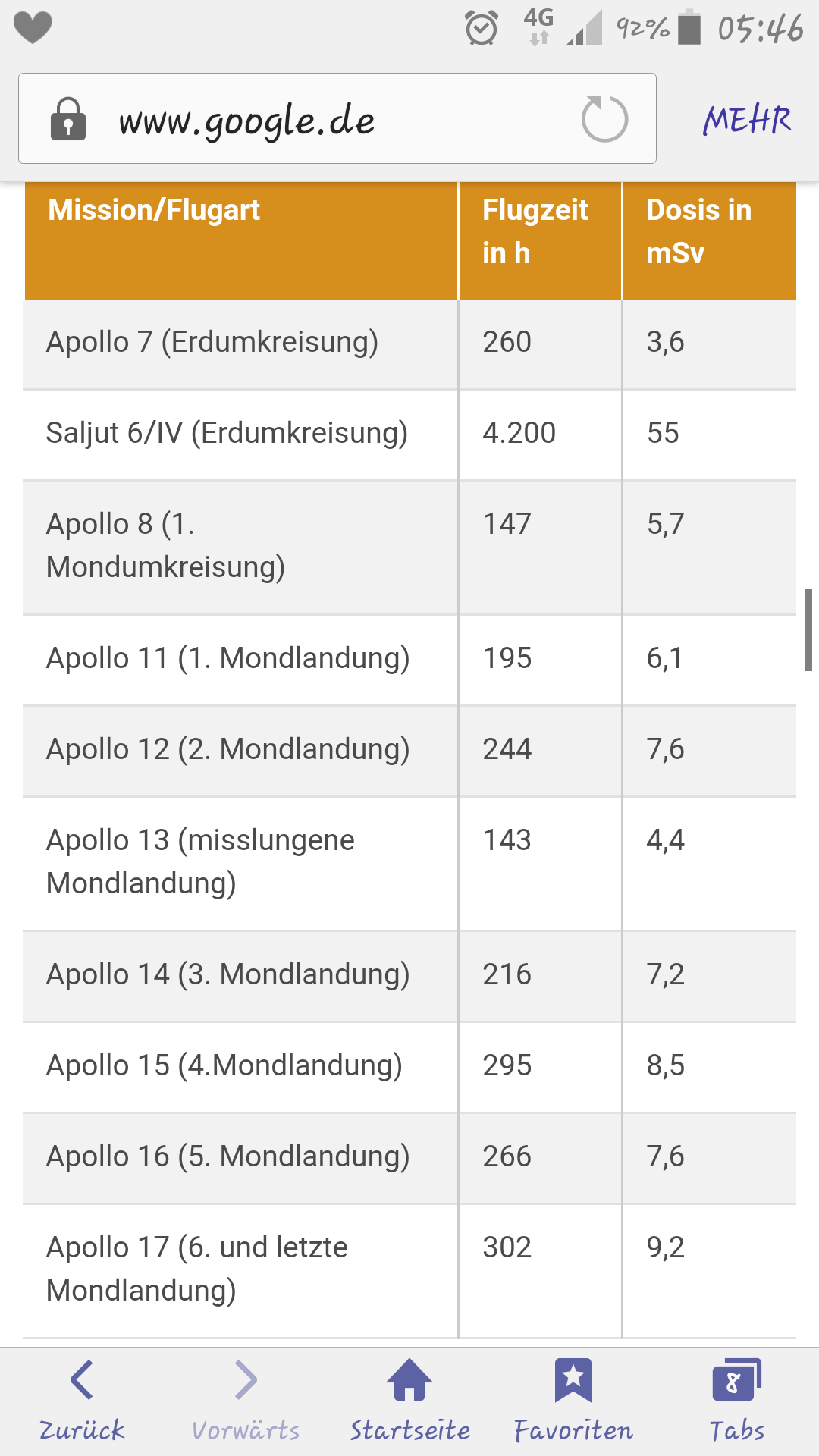The width and height of the screenshot is (819, 1456).
Task: Open the Tabs switcher showing 8
Action: (x=736, y=1381)
